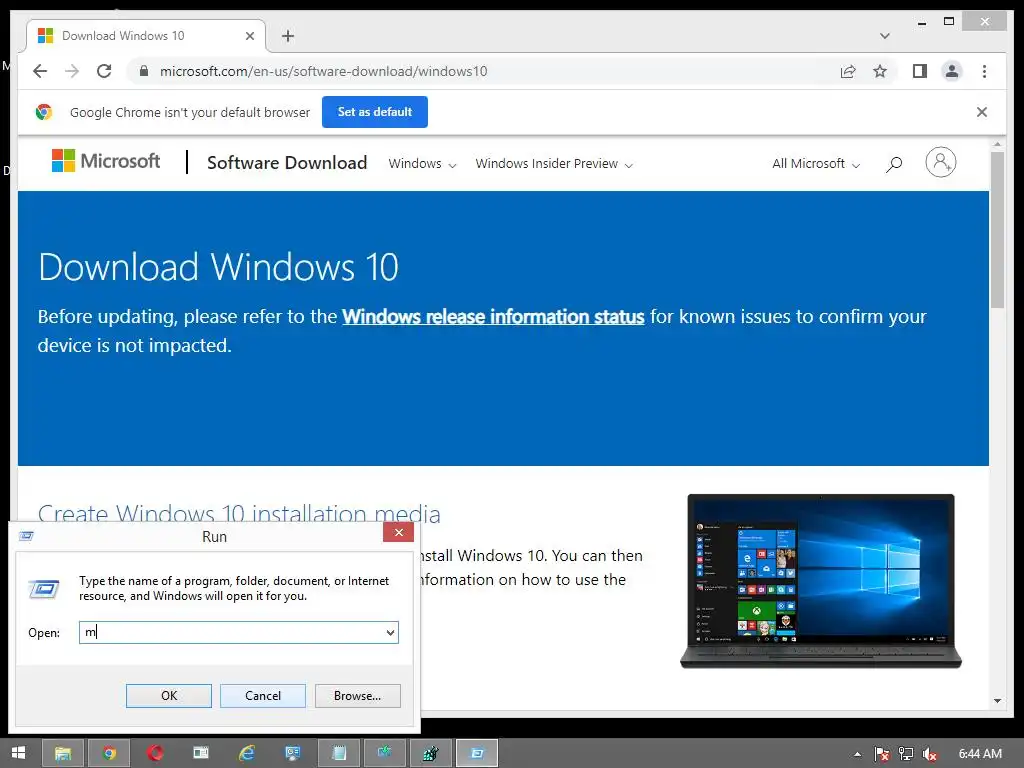Viewport: 1024px width, 768px height.
Task: Expand the Windows menu
Action: point(422,163)
